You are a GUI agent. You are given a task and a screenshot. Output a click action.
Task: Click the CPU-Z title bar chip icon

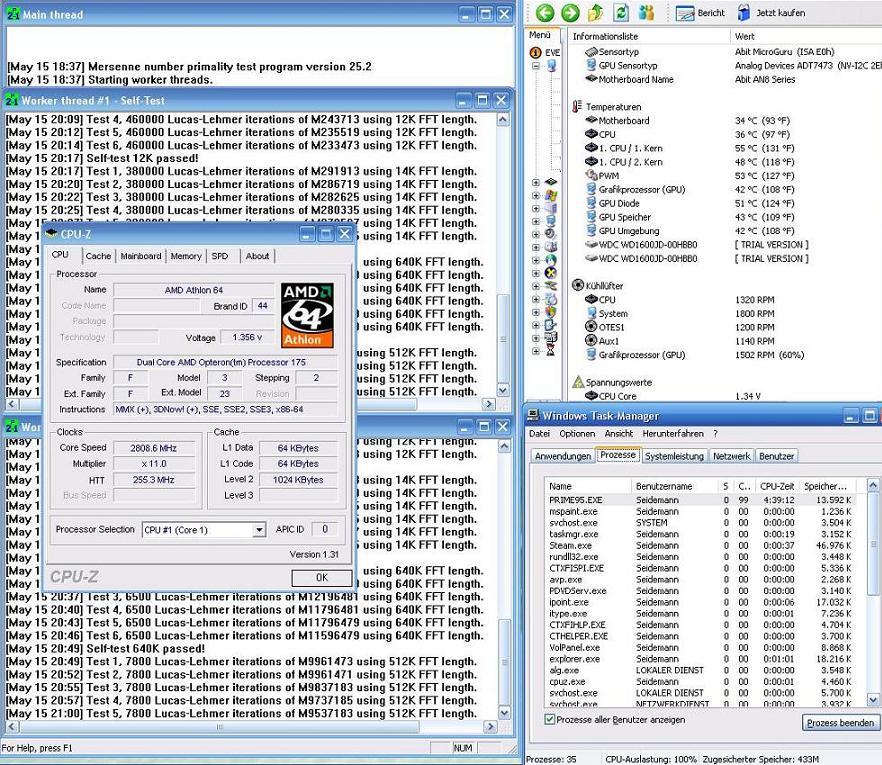[x=52, y=233]
